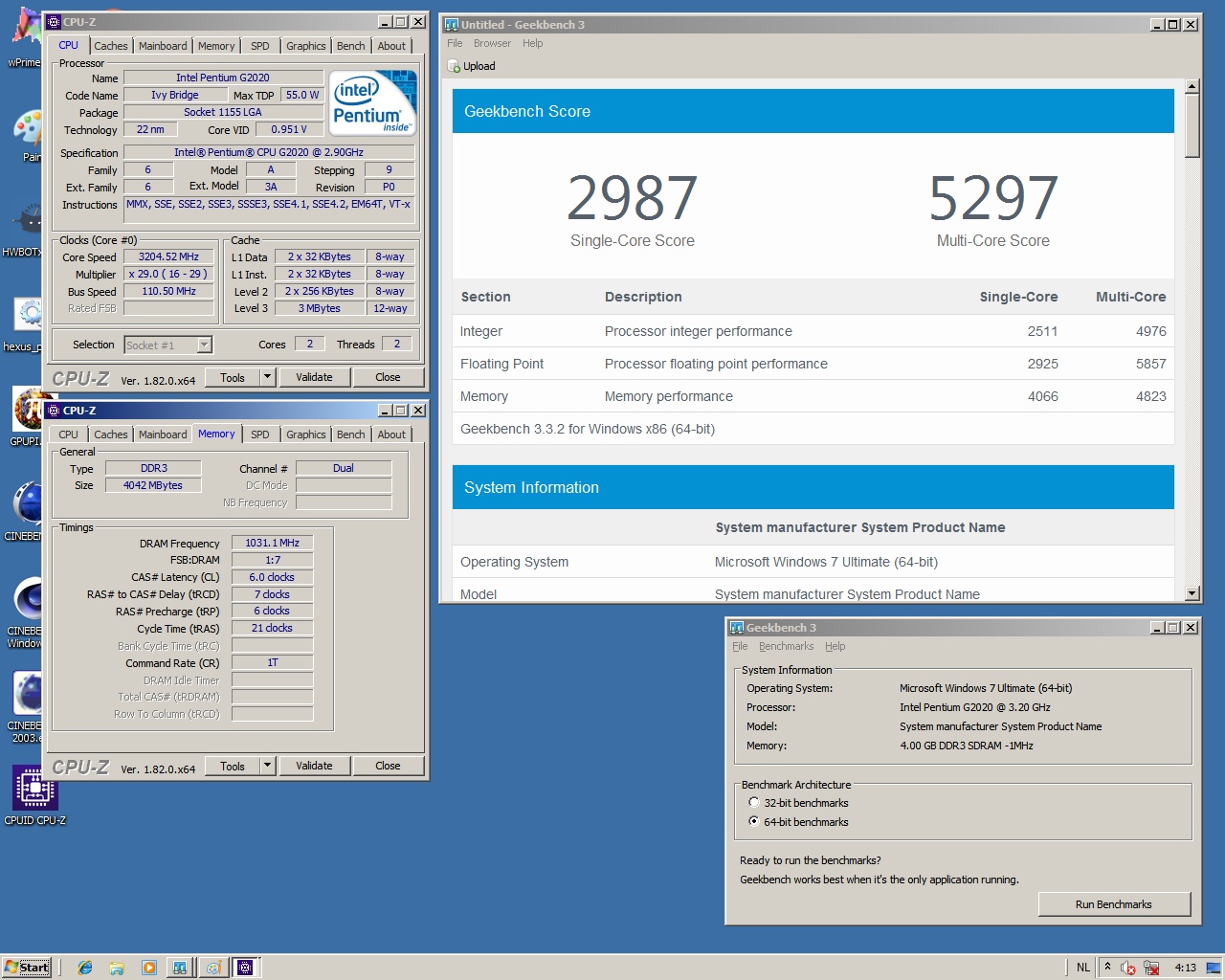Click the Intel Pentium inside logo
Viewport: 1225px width, 980px height.
pos(373,102)
